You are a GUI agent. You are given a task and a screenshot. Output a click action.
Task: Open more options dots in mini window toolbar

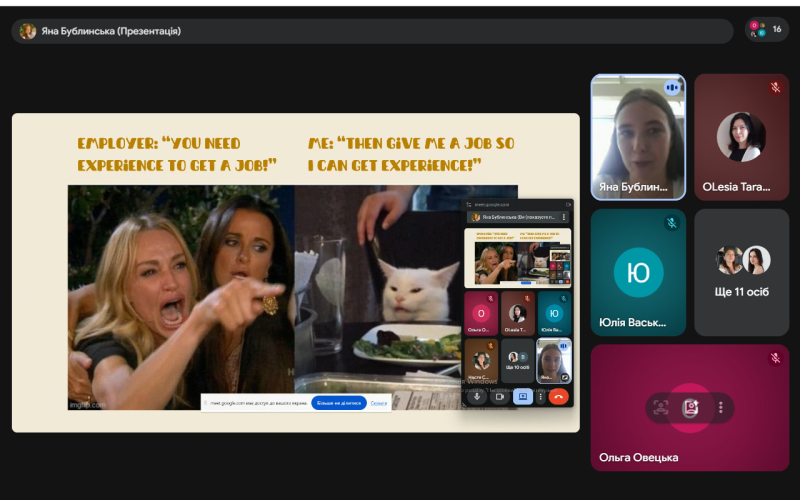[541, 396]
